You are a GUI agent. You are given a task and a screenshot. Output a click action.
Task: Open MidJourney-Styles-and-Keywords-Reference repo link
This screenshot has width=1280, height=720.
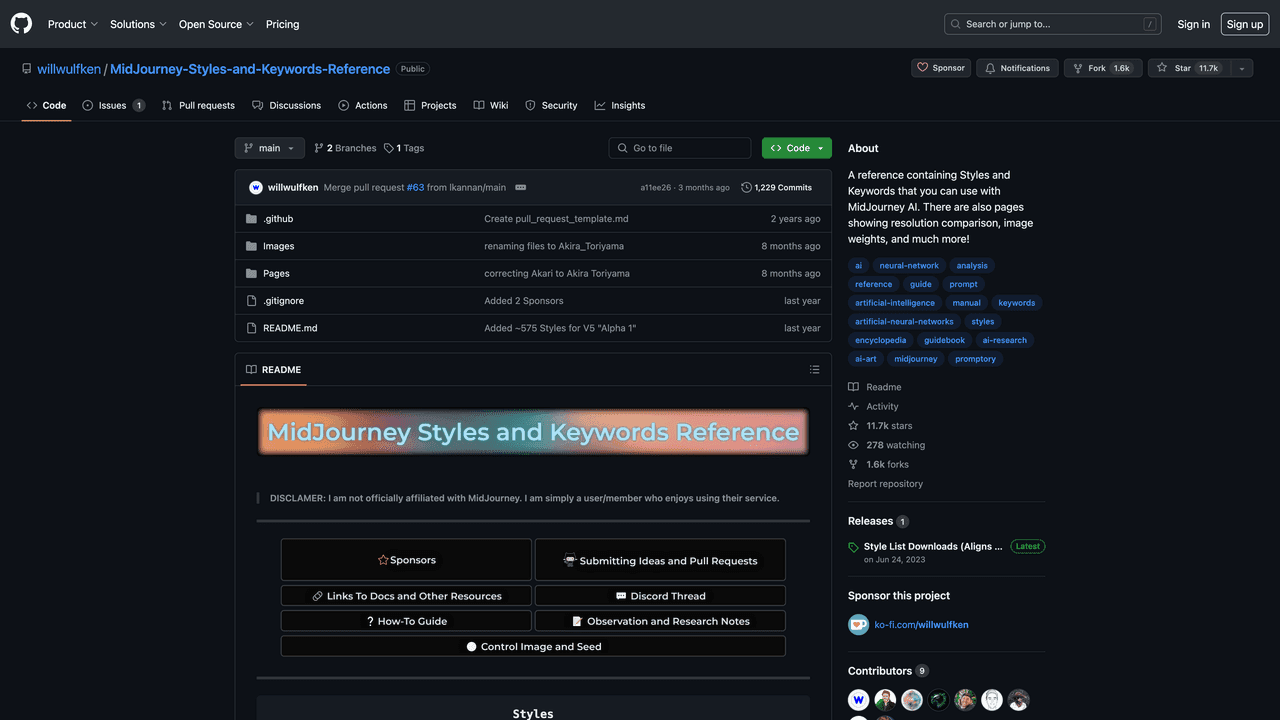coord(250,69)
